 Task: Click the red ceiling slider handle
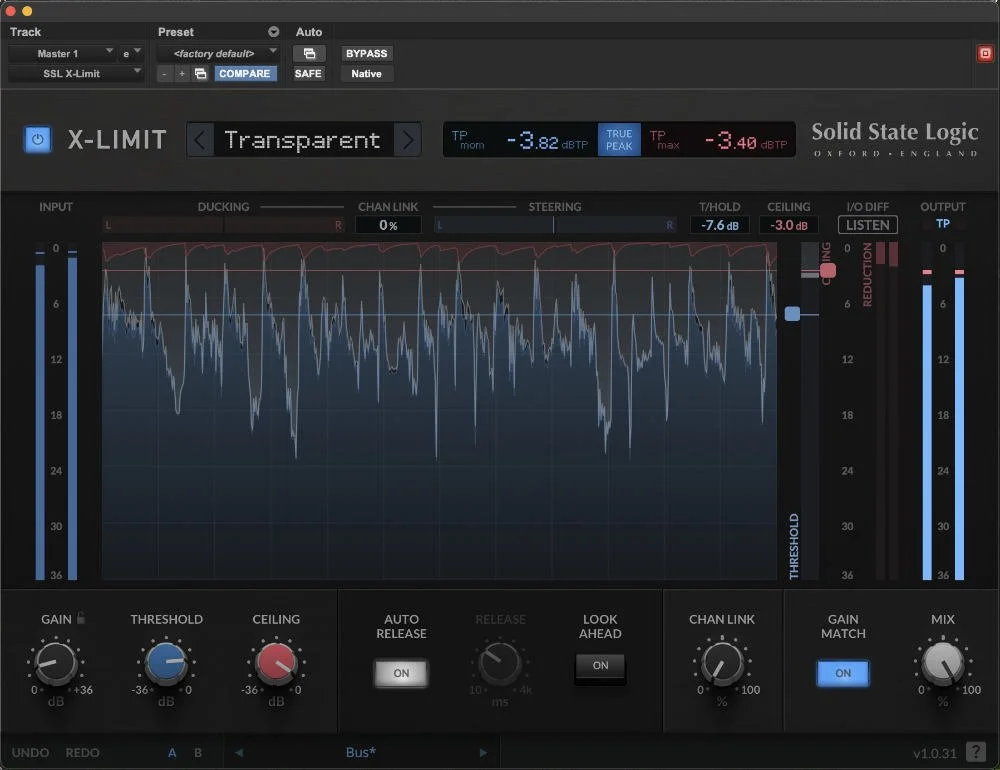coord(828,270)
